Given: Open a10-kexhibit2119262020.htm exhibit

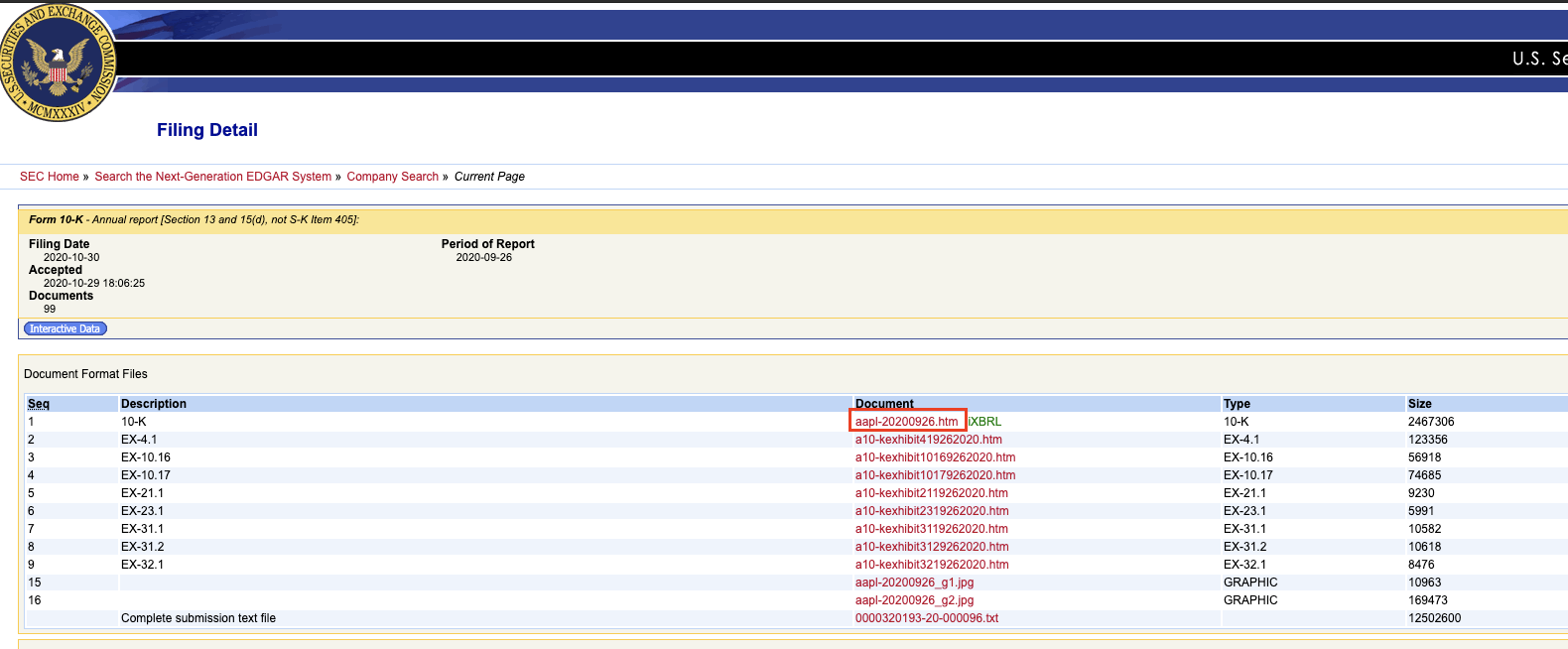Looking at the screenshot, I should click(932, 493).
